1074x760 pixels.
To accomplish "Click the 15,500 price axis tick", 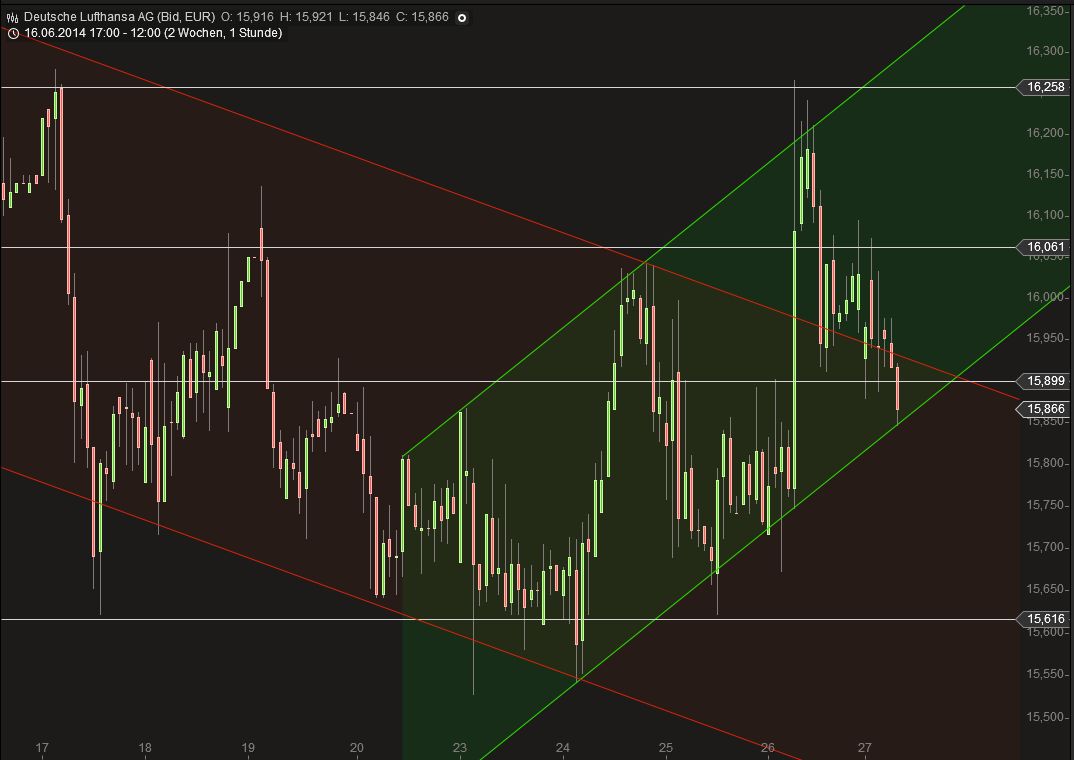I will [x=1045, y=717].
